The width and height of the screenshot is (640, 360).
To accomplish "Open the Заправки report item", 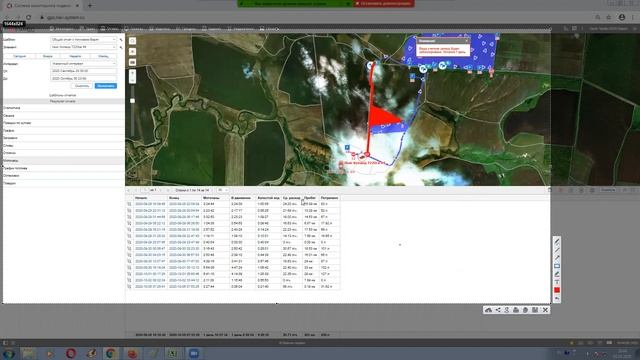I will (63, 138).
